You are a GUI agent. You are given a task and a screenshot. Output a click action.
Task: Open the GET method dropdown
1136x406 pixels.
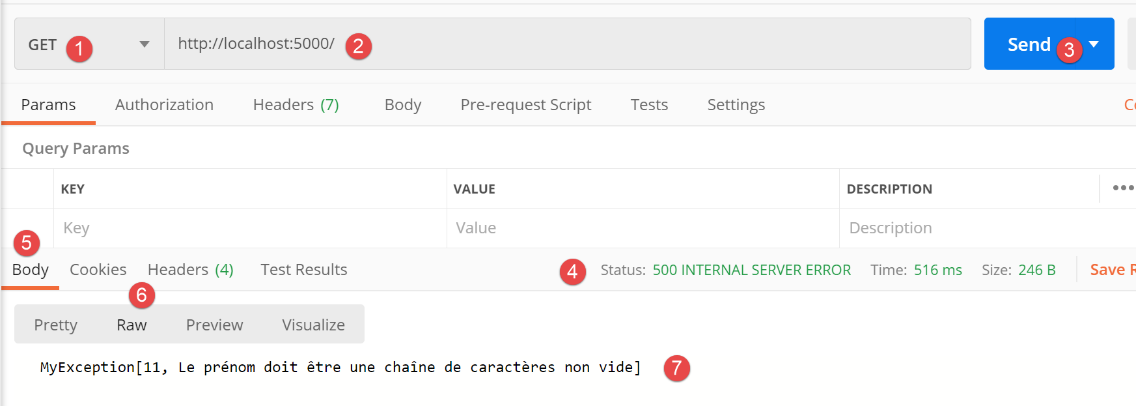(143, 44)
